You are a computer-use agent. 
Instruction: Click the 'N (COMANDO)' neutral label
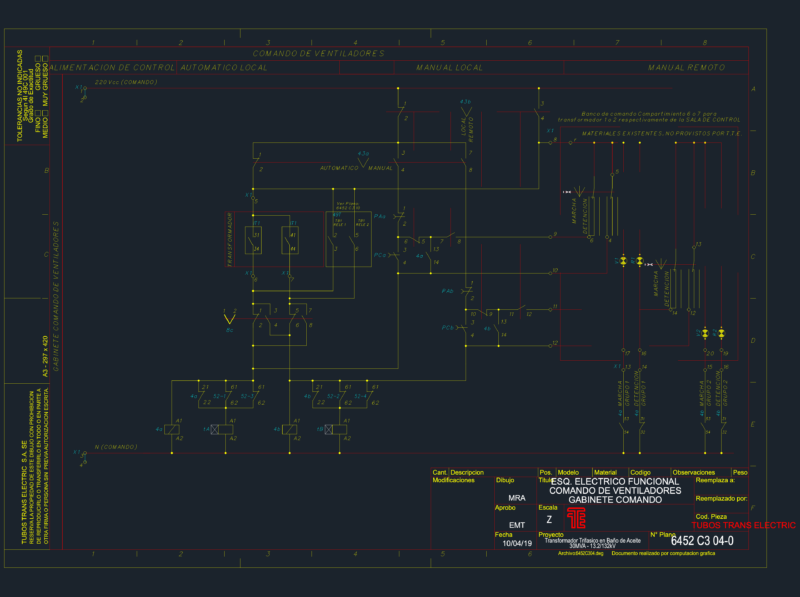pos(116,447)
